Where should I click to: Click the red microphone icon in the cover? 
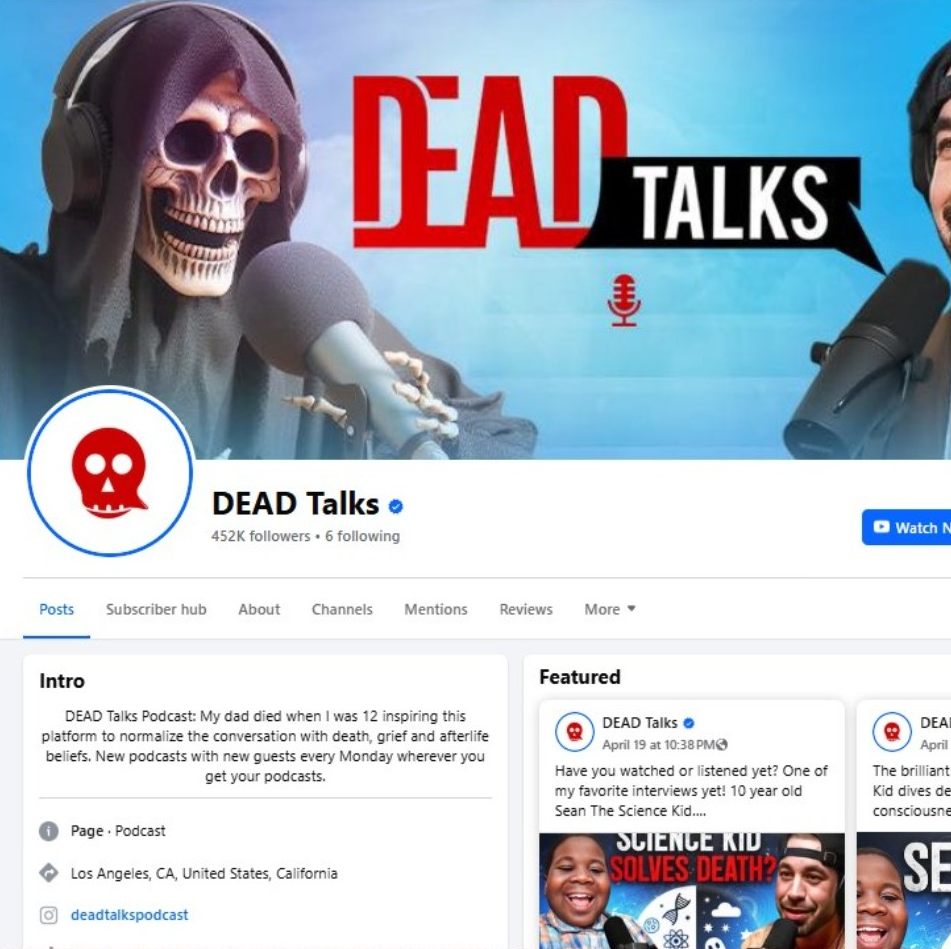tap(624, 301)
